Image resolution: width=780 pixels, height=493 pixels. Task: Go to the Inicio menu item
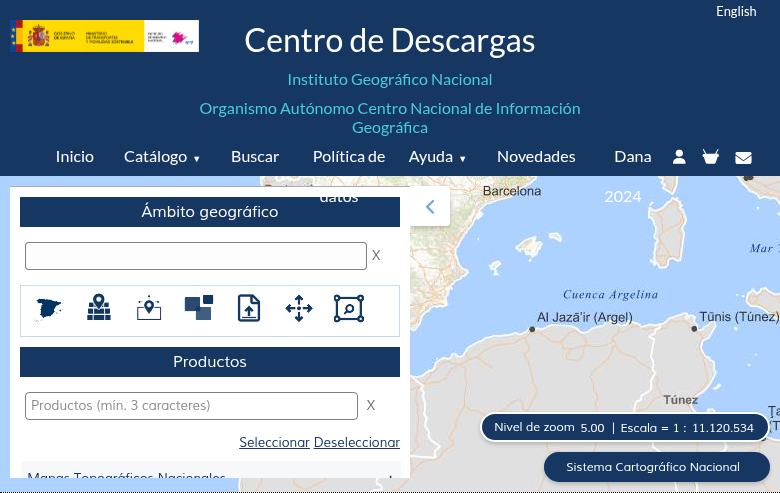[75, 157]
